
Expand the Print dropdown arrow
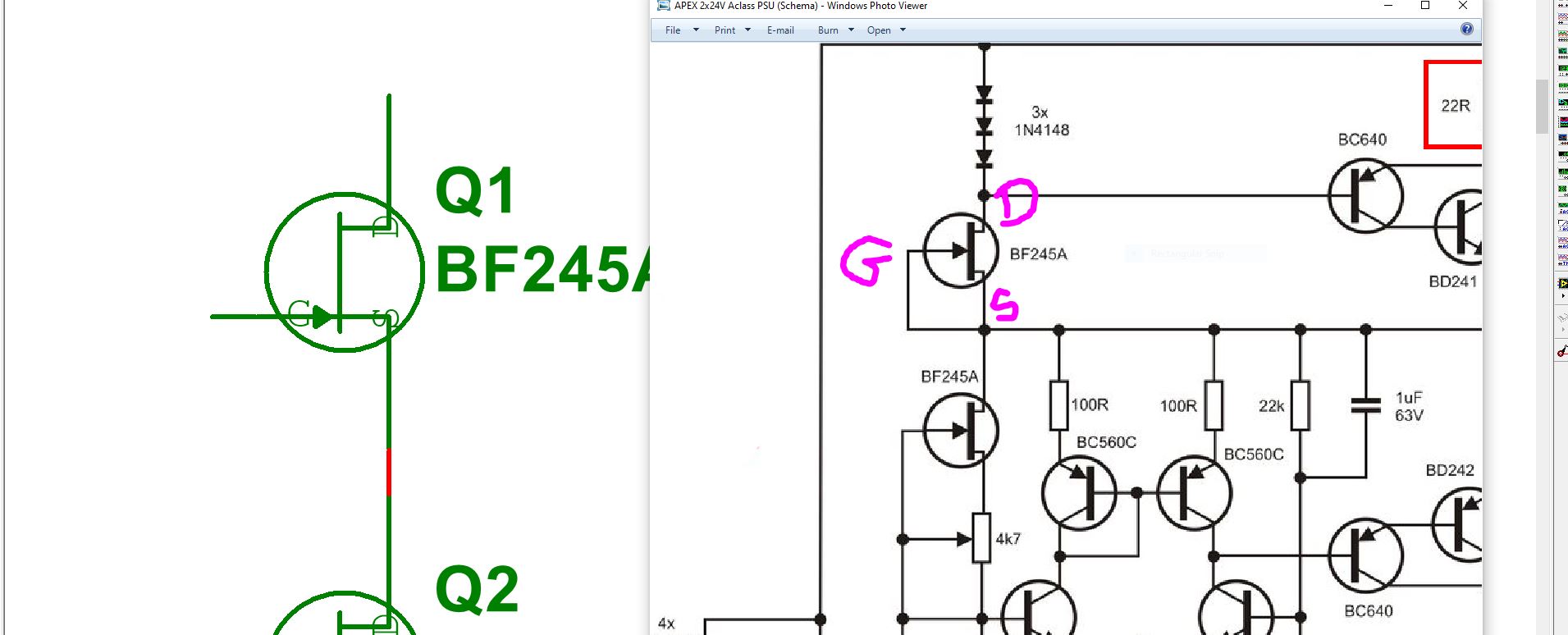[x=747, y=30]
